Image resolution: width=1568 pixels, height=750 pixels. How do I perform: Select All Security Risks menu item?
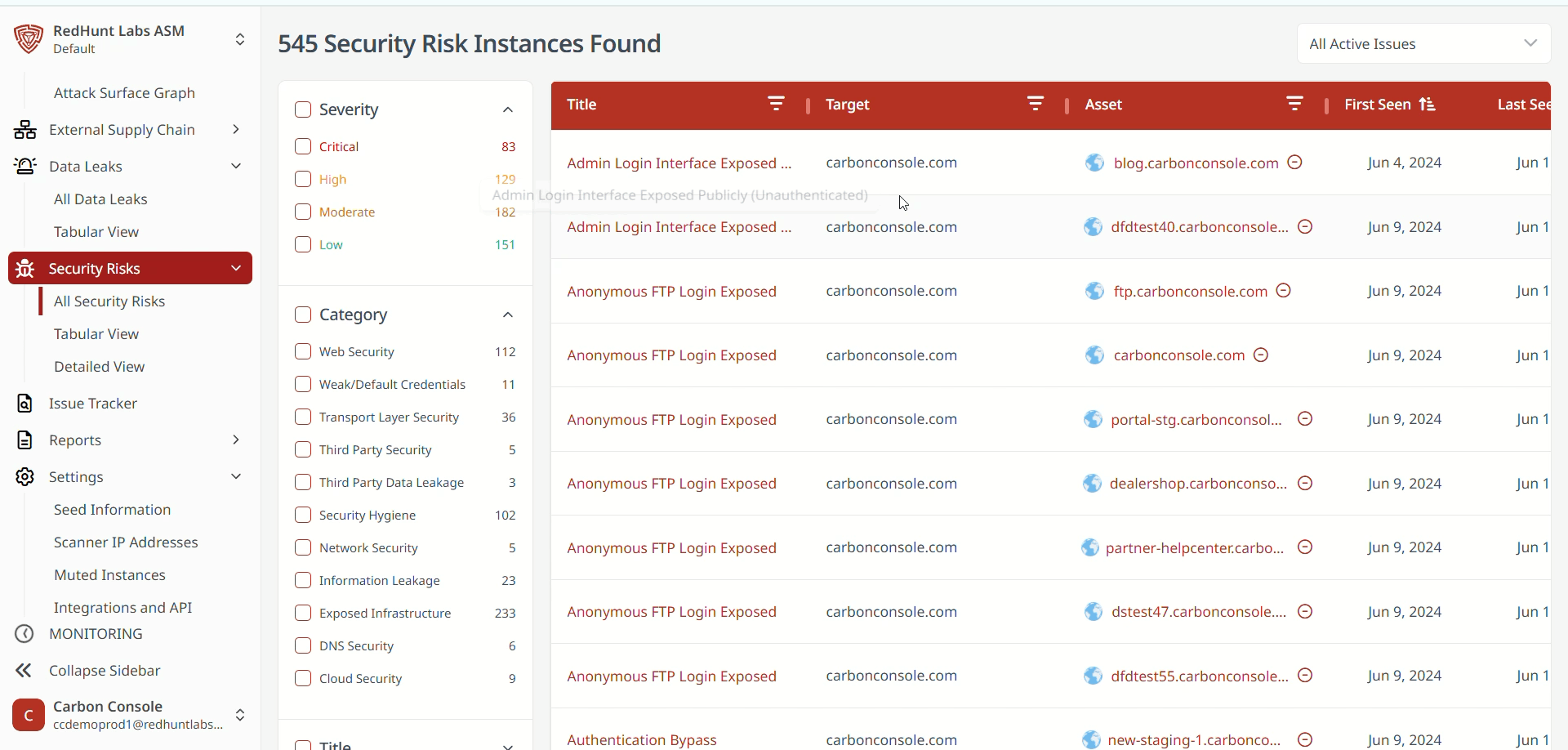coord(109,301)
